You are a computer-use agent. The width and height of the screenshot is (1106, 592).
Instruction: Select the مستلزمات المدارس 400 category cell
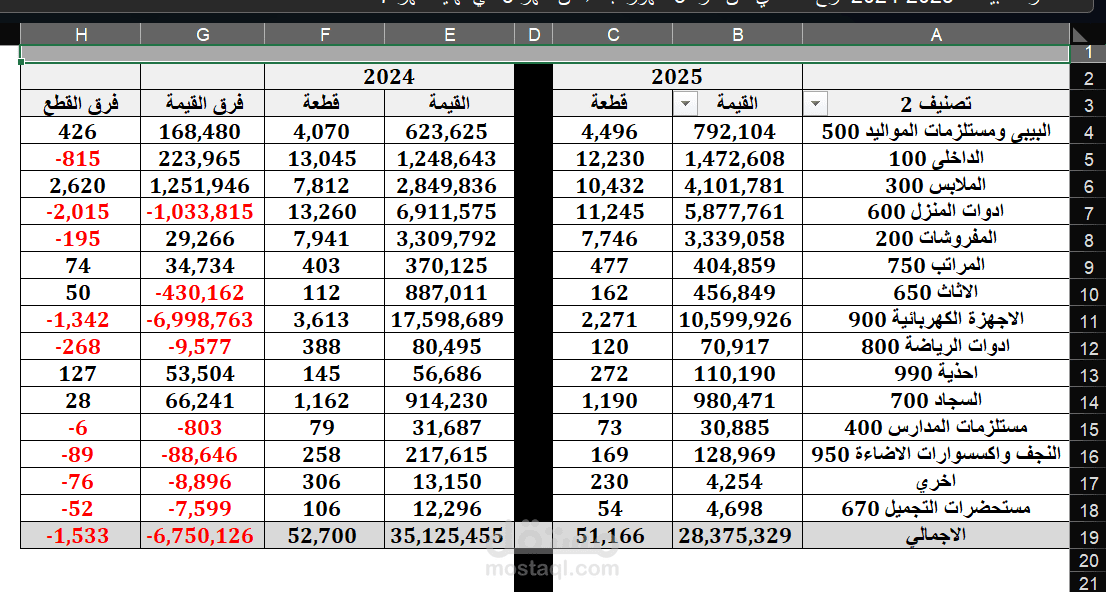(936, 428)
